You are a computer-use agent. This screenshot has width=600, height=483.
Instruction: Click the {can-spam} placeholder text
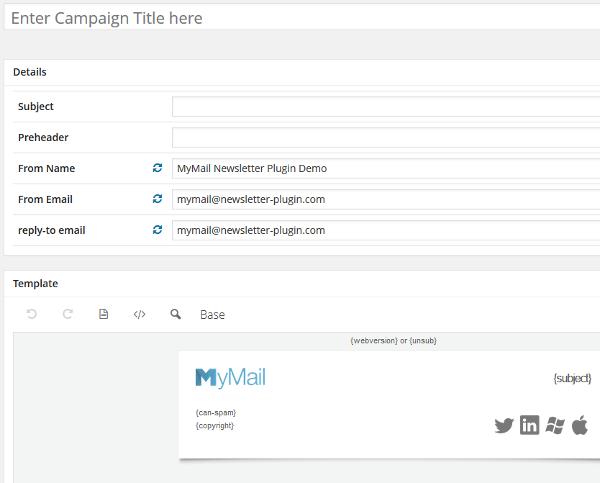click(x=216, y=413)
